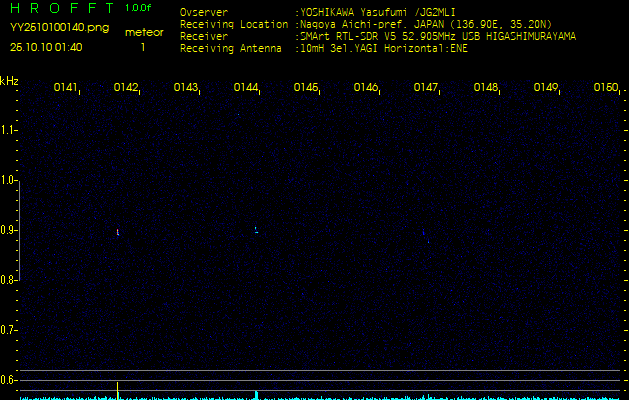Click the 1.0 kHz axis label

click(x=7, y=180)
